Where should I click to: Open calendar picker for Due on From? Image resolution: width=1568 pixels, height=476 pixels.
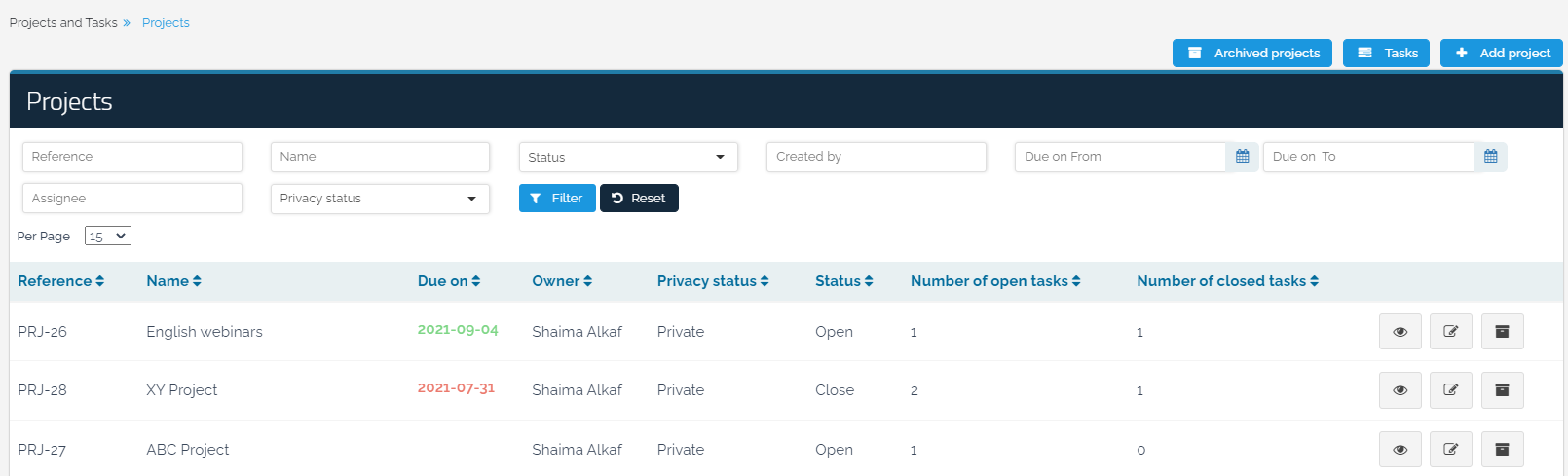(x=1242, y=157)
